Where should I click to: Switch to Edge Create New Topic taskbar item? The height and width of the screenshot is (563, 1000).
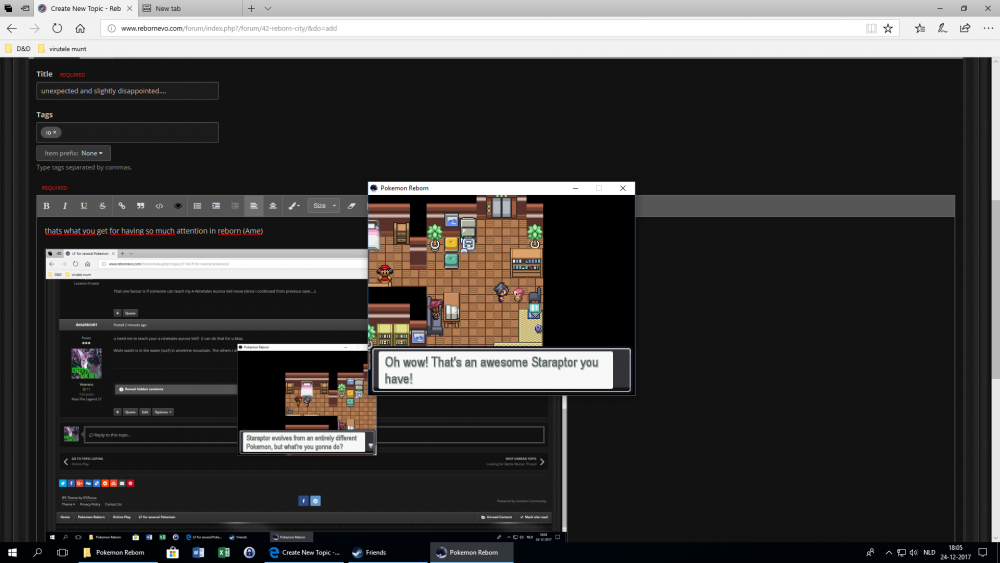pyautogui.click(x=305, y=553)
